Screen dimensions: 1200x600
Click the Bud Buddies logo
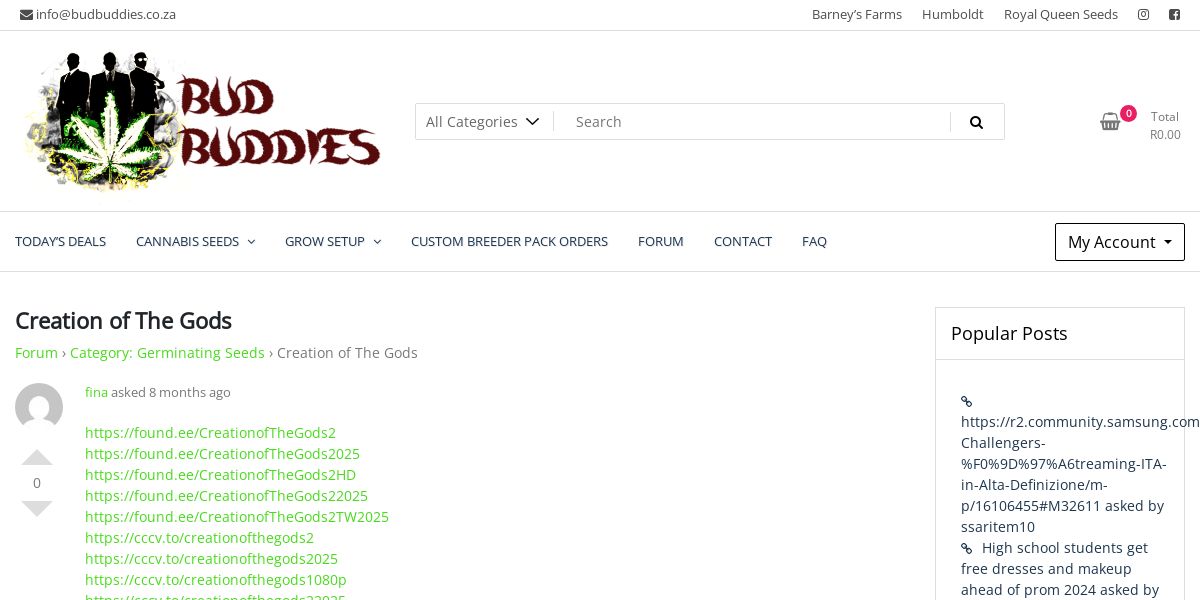[203, 121]
